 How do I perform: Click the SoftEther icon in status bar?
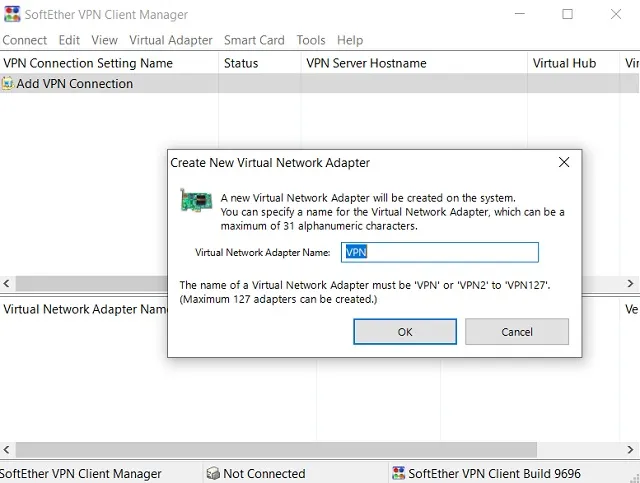398,473
